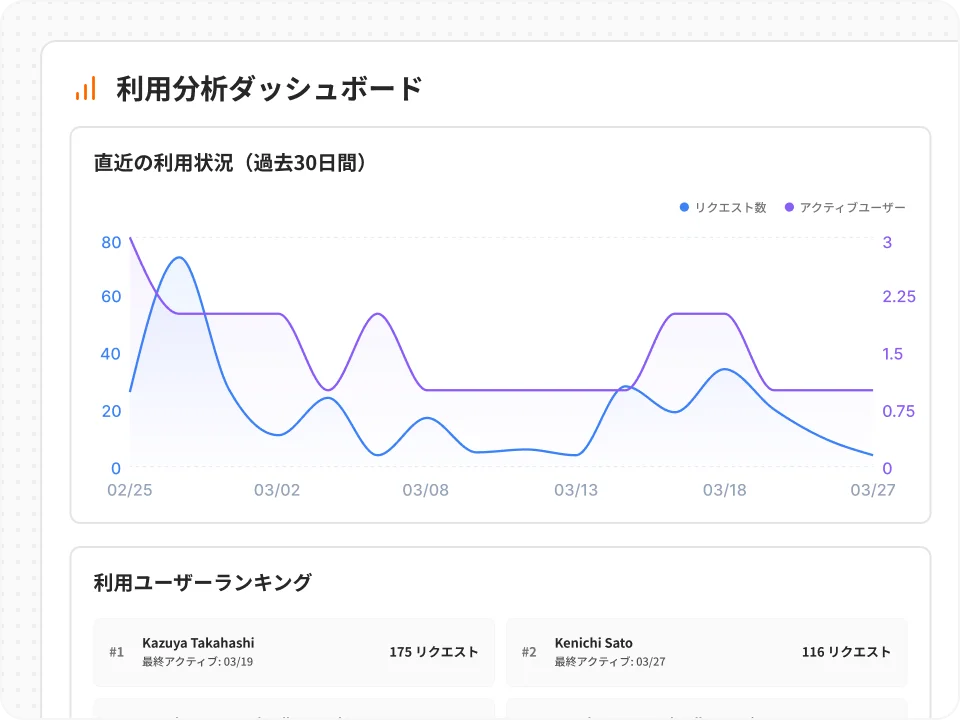Select the 直近の利用状況（過去30日間）panel title
This screenshot has height=720, width=960.
[230, 164]
